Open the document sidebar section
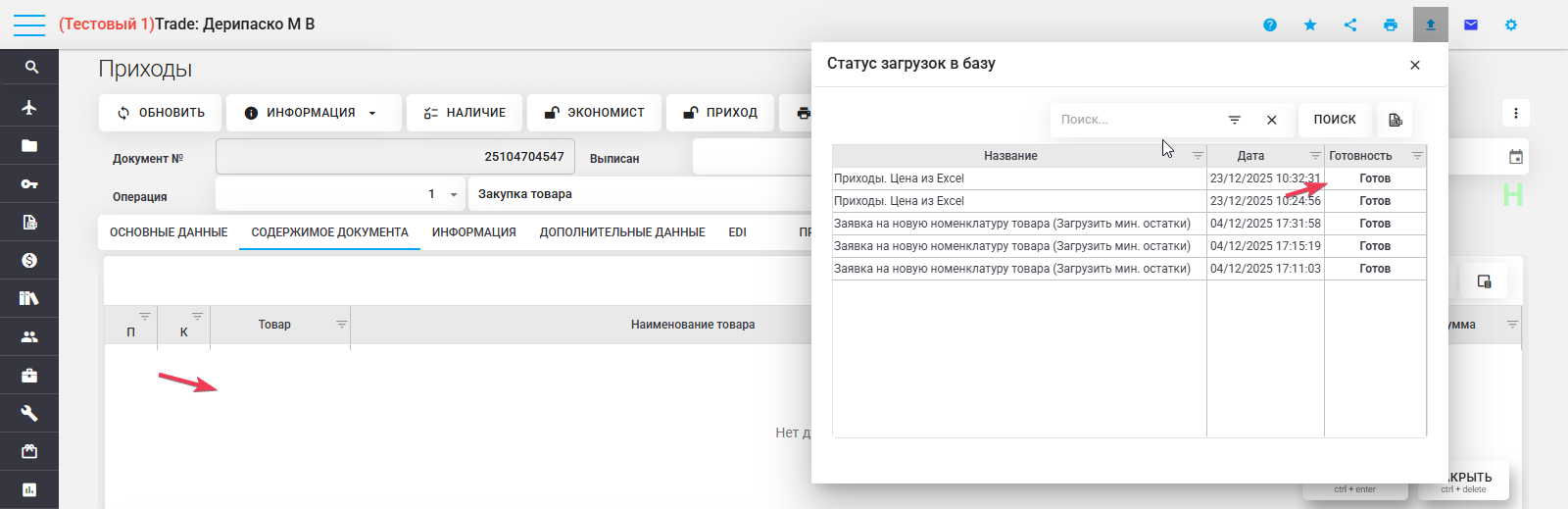The width and height of the screenshot is (1568, 509). tap(29, 222)
